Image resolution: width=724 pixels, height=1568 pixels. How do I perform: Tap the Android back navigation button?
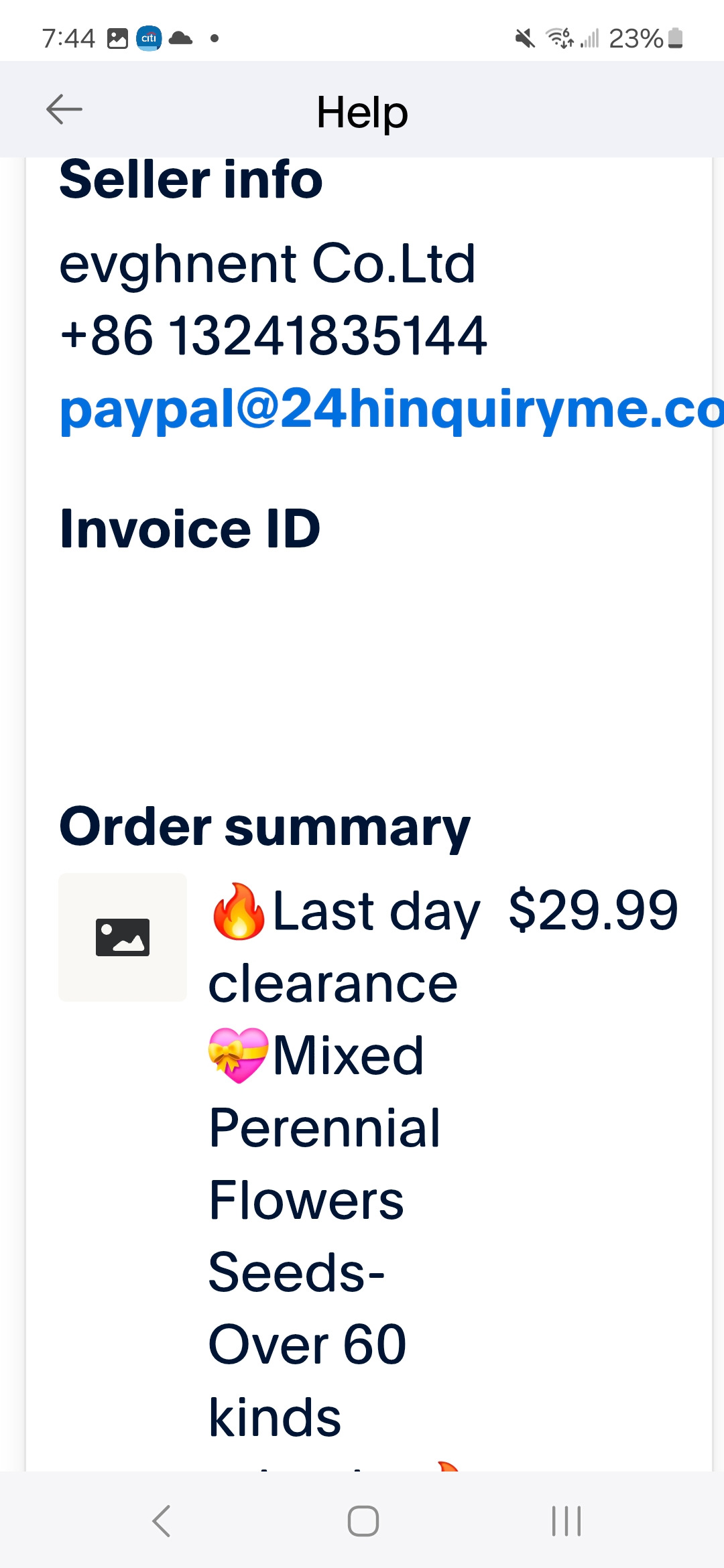(x=162, y=1520)
